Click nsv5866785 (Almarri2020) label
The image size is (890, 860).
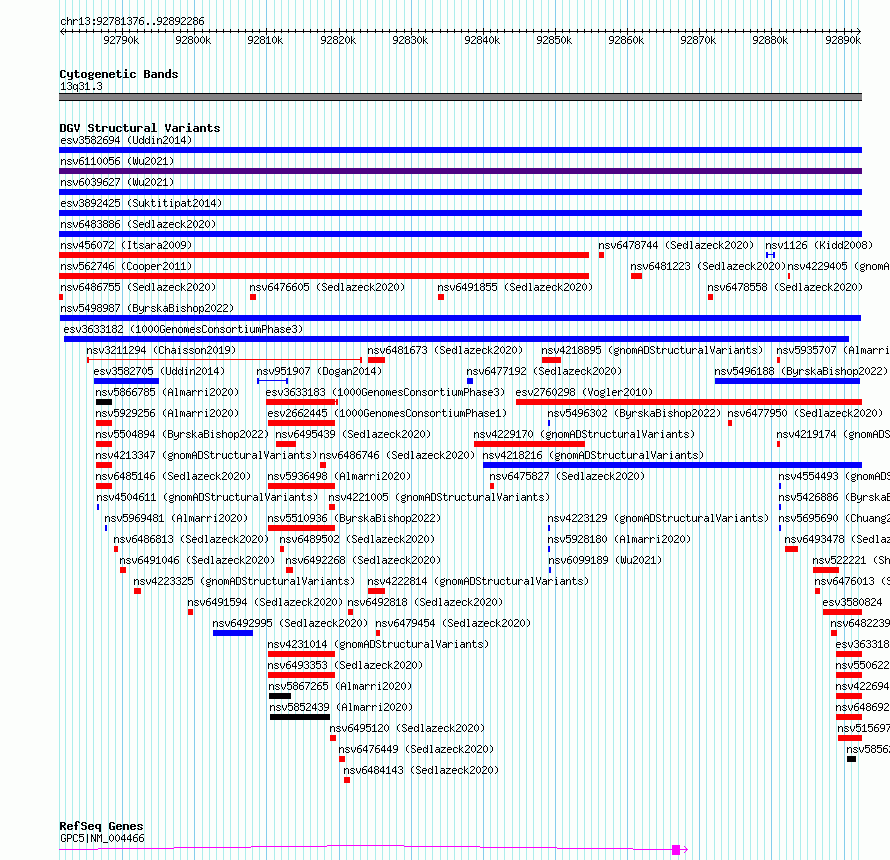[167, 392]
